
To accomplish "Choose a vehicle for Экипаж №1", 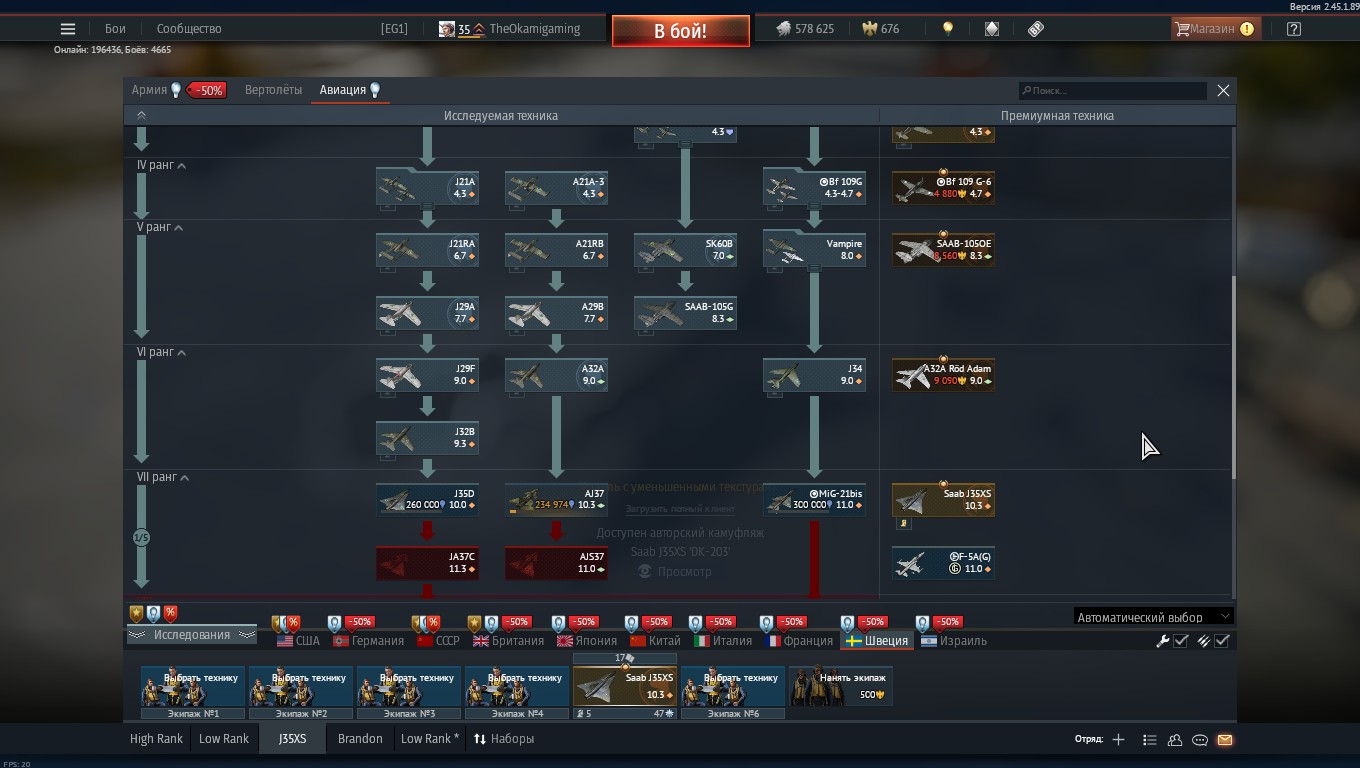I will tap(193, 686).
